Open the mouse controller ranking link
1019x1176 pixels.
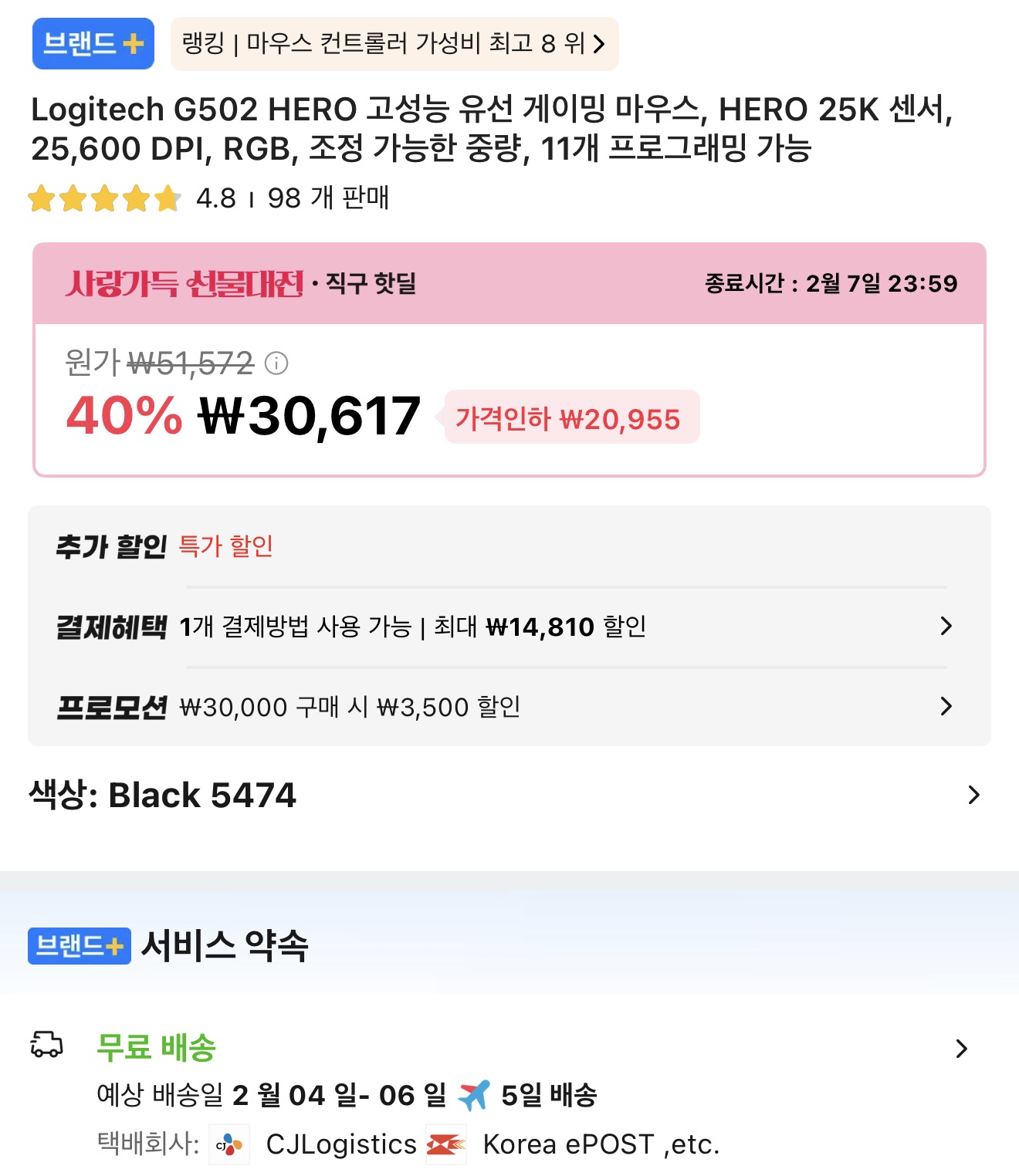(394, 43)
